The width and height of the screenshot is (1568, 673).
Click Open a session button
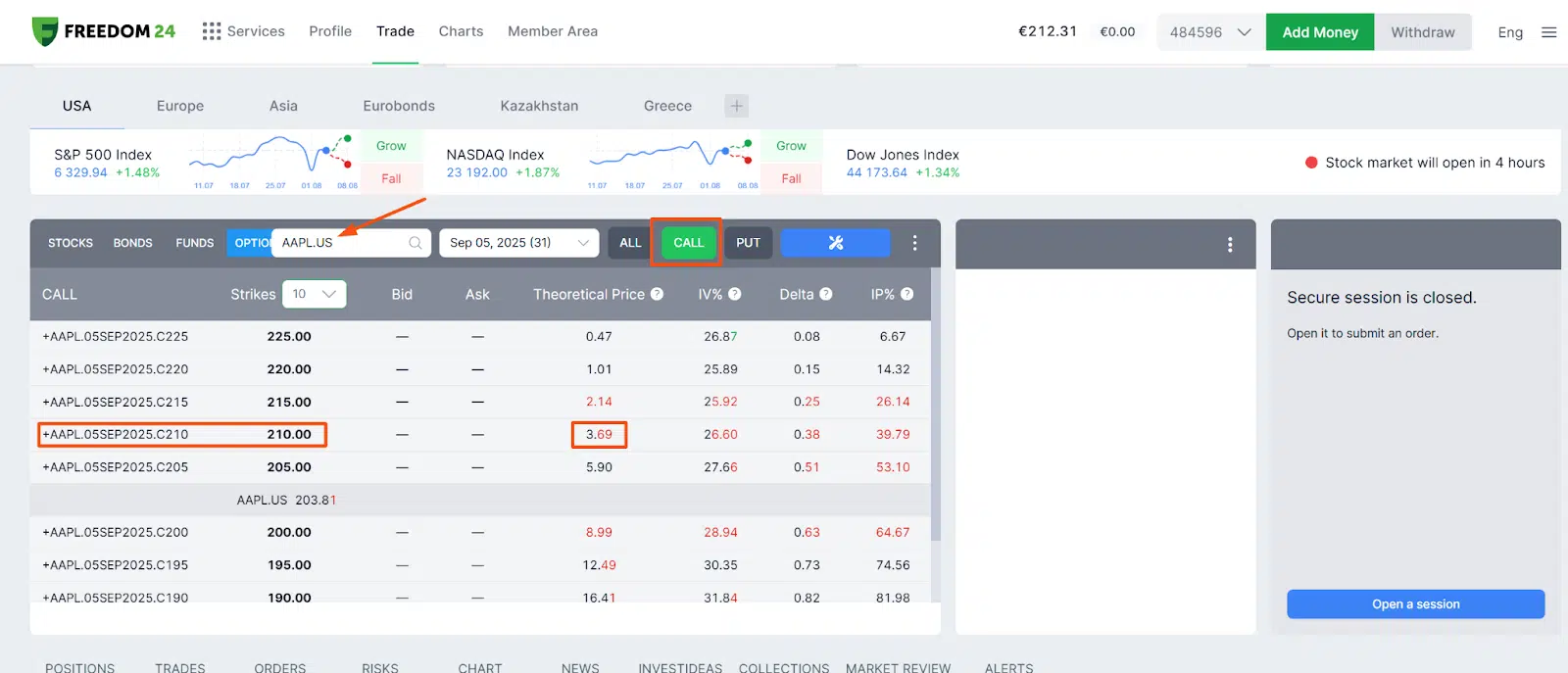1416,604
